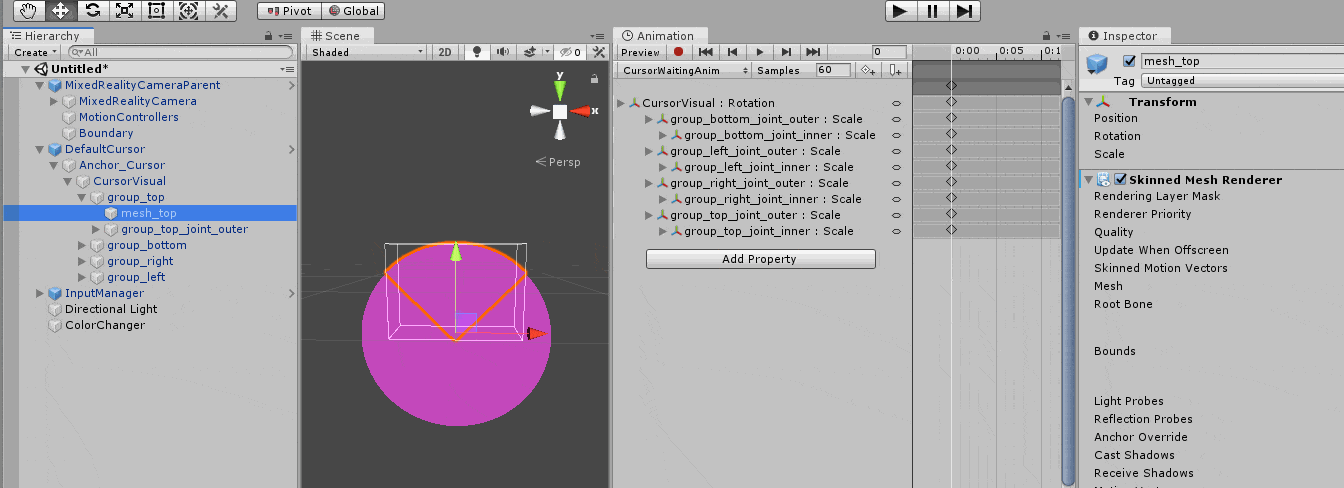Click keyframe marker on CursorVisual row
Screen dimensions: 1344x488
951,103
